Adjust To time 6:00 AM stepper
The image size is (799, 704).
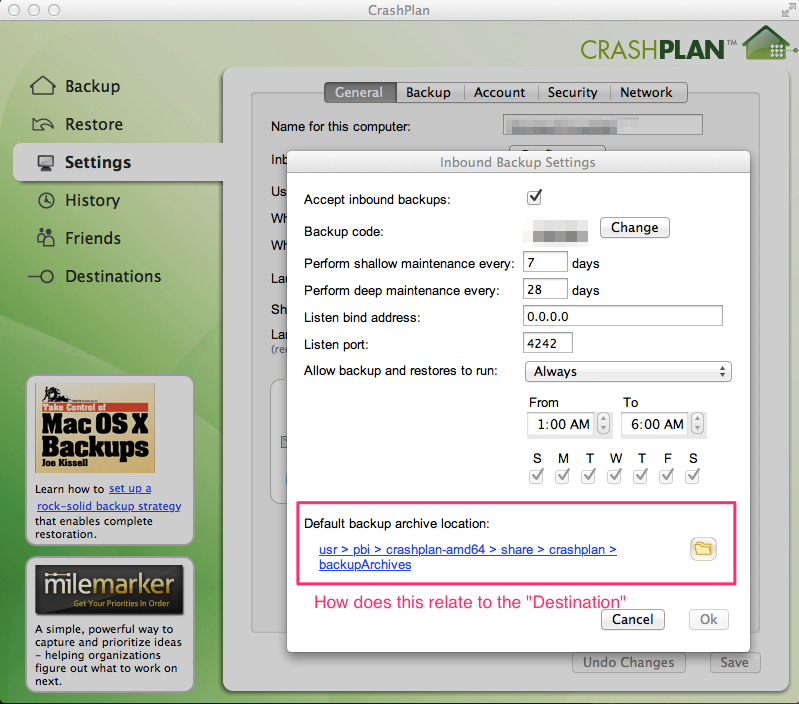coord(697,423)
